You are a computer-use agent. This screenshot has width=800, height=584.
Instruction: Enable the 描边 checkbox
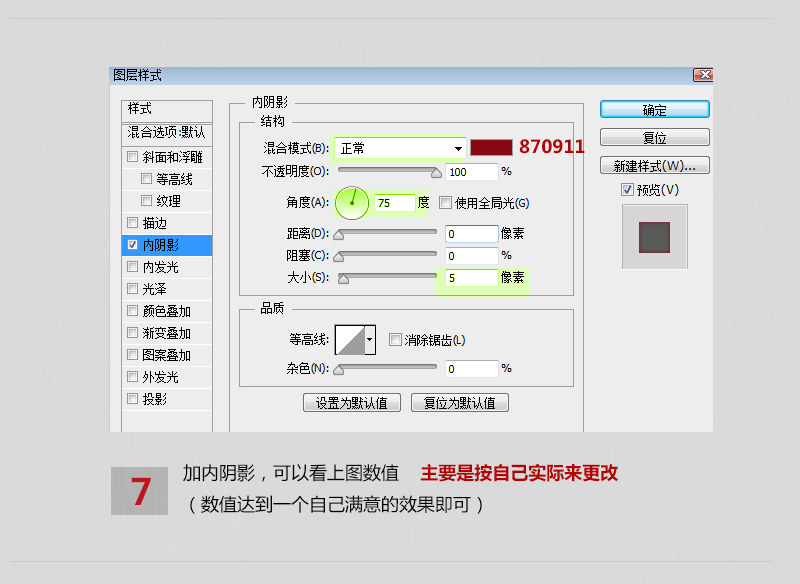click(133, 222)
